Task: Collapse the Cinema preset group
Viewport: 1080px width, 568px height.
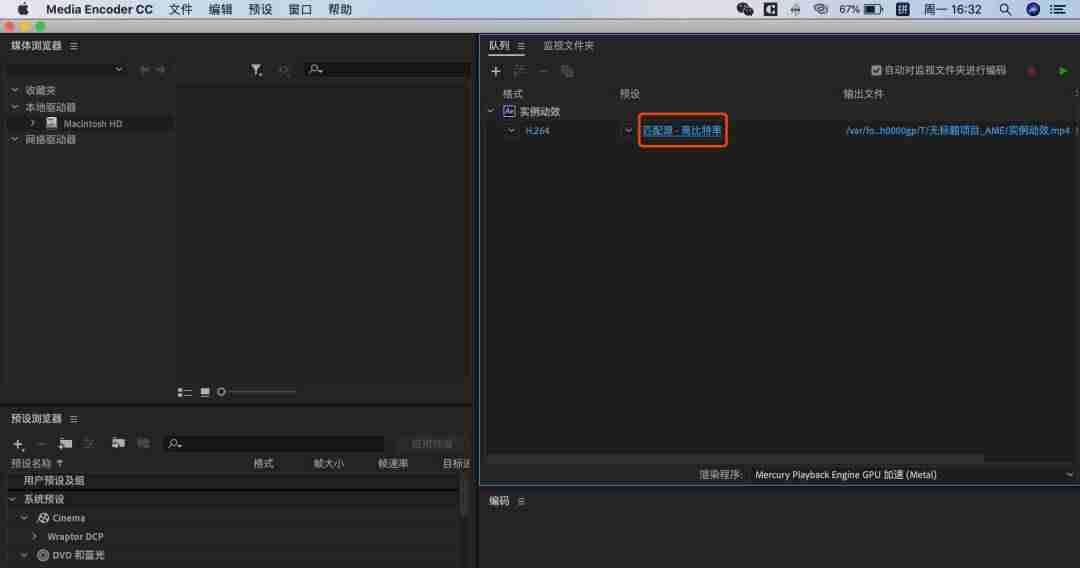Action: 24,518
